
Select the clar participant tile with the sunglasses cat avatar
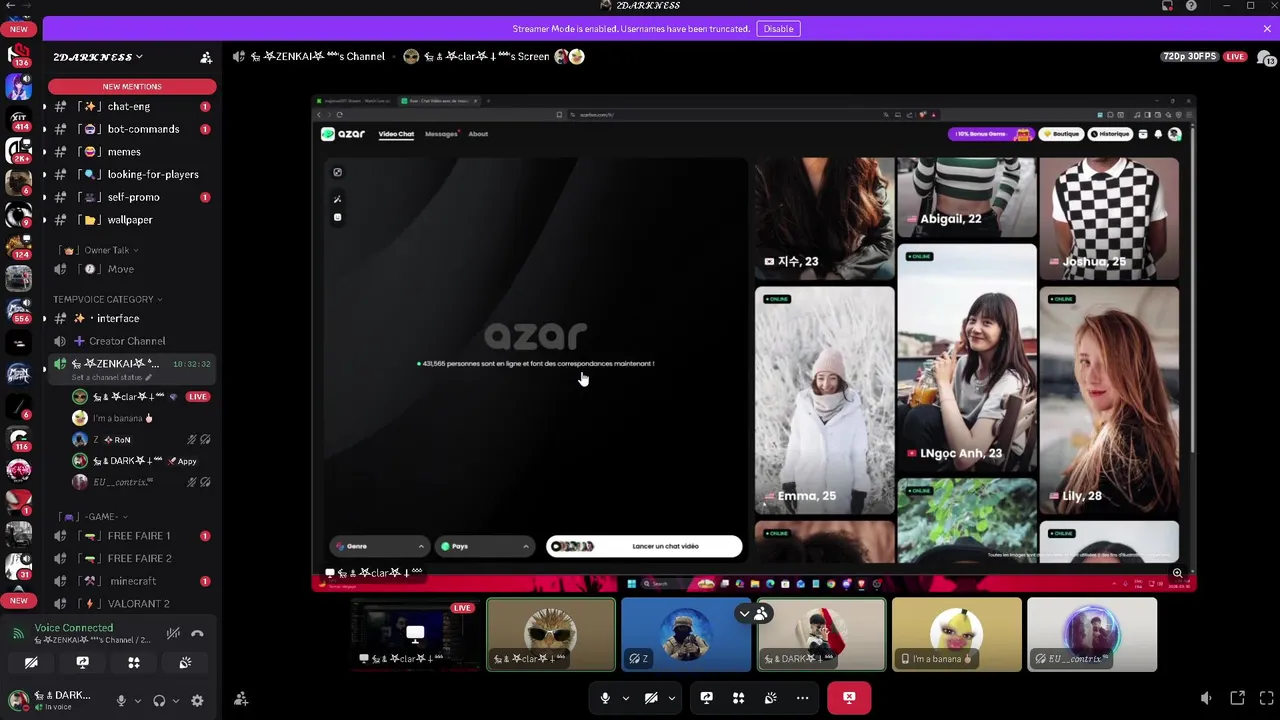point(551,634)
